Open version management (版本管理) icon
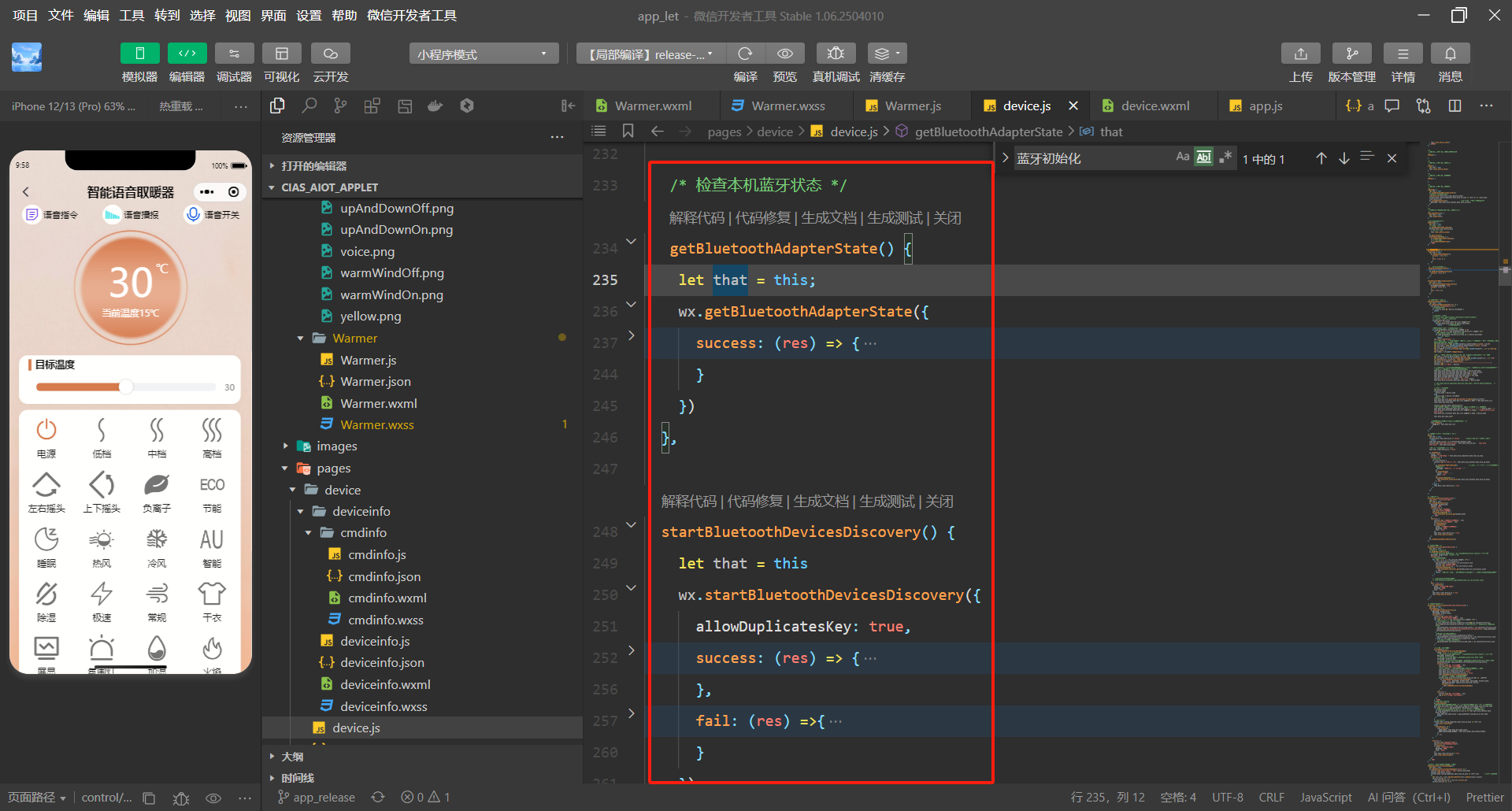Viewport: 1512px width, 811px height. pos(1351,54)
